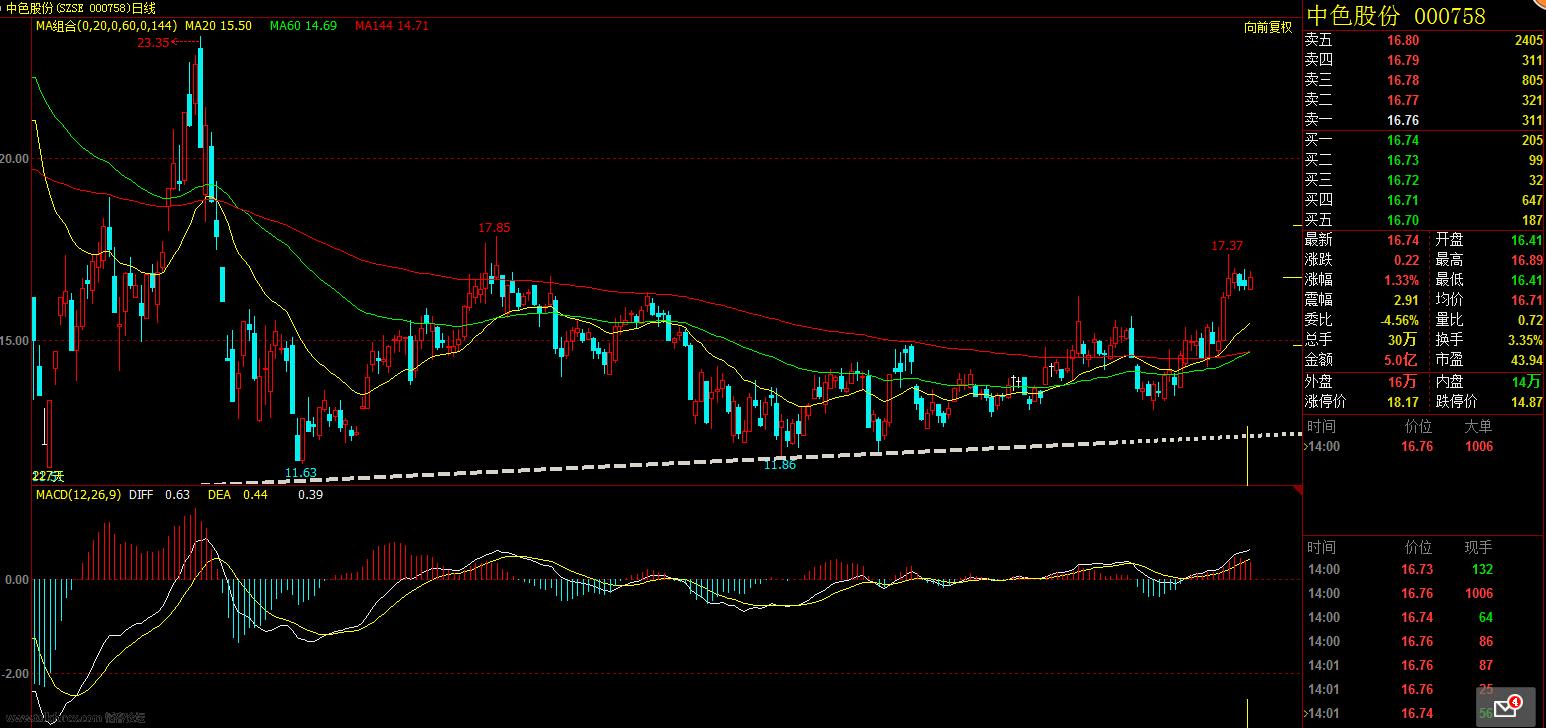The height and width of the screenshot is (728, 1546).
Task: Click the 大单 column header
Action: (1479, 426)
